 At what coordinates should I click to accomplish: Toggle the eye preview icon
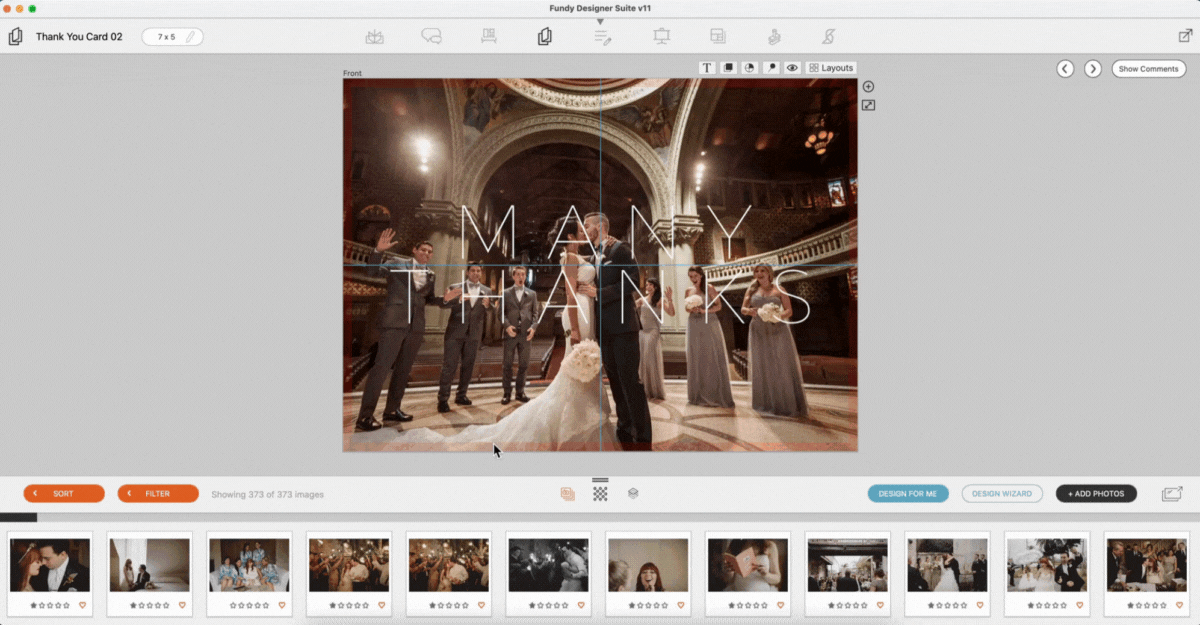(792, 68)
